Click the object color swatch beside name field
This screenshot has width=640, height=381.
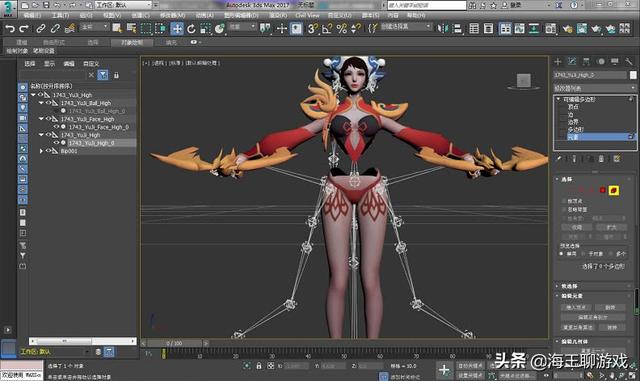[633, 75]
